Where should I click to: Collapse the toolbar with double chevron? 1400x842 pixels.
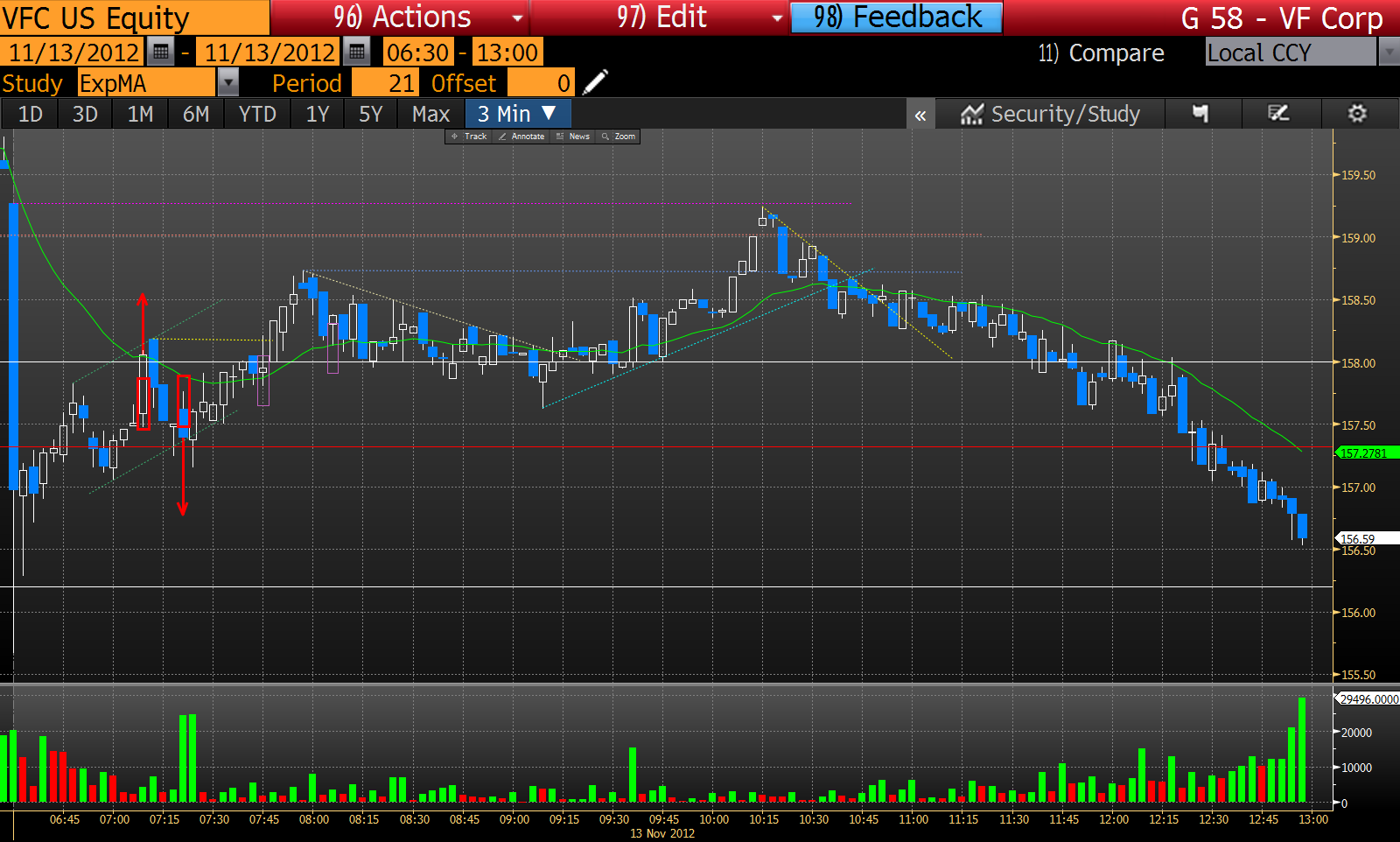pyautogui.click(x=920, y=115)
